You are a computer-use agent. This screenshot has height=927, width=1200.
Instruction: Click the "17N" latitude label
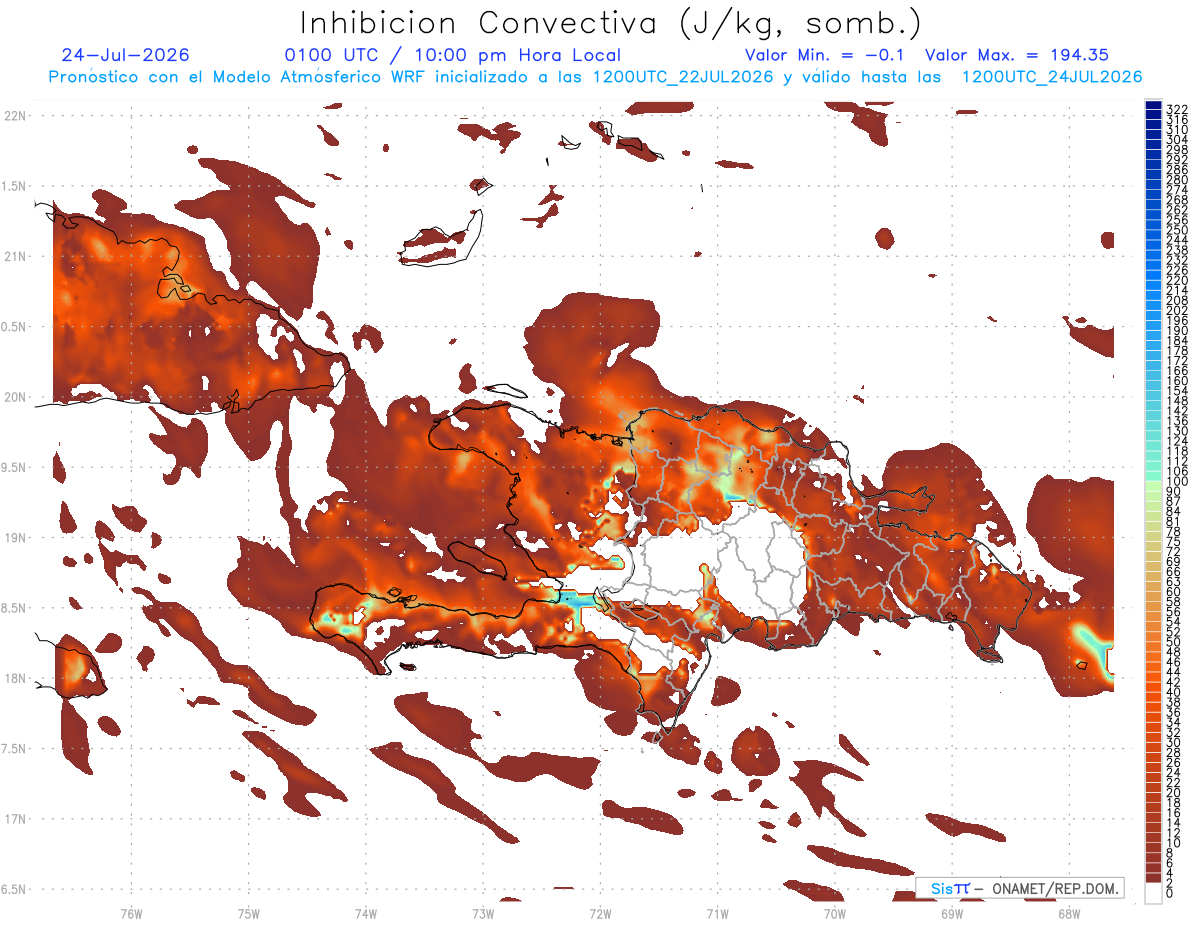(x=13, y=819)
